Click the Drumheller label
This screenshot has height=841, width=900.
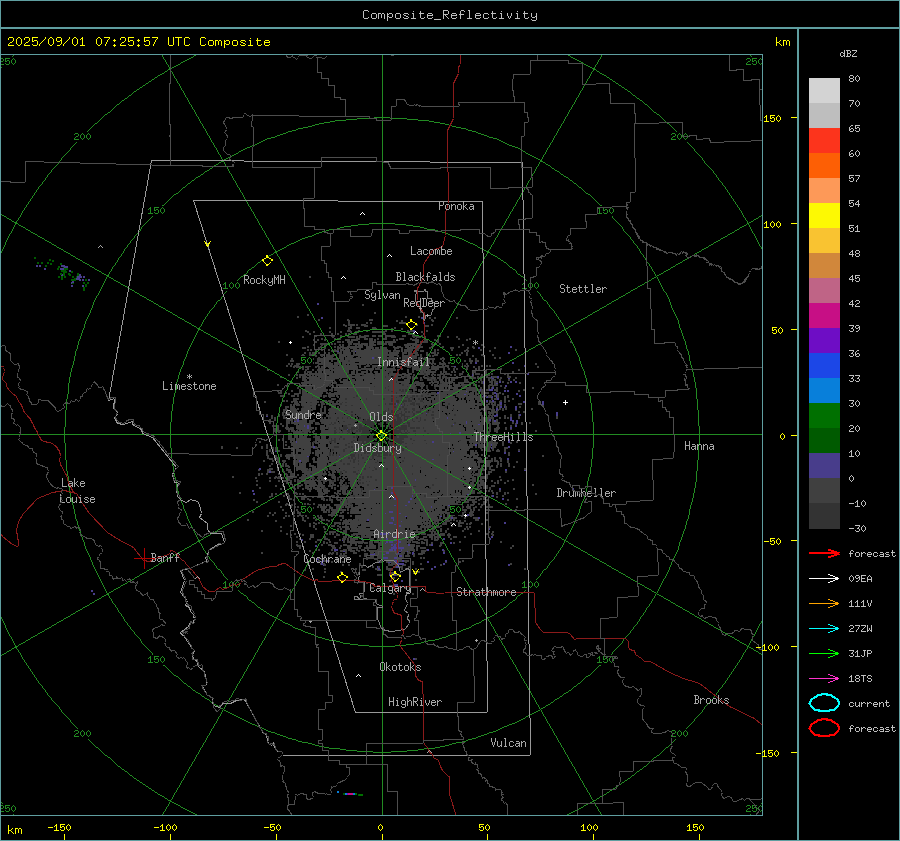tap(586, 493)
